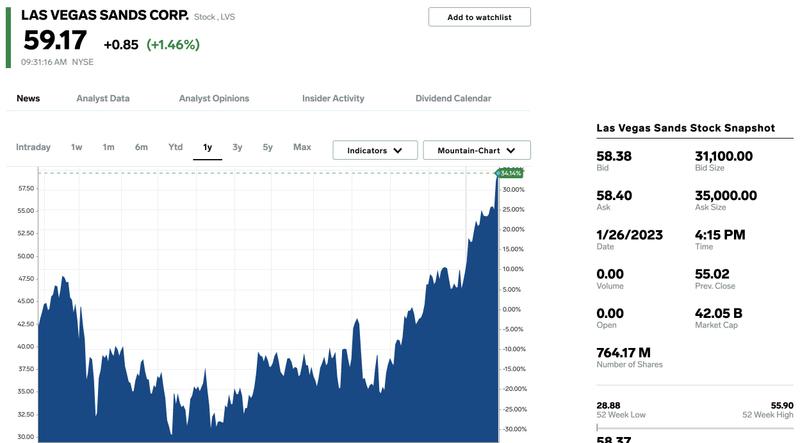The image size is (800, 443).
Task: Select the 1m chart range
Action: pos(108,147)
